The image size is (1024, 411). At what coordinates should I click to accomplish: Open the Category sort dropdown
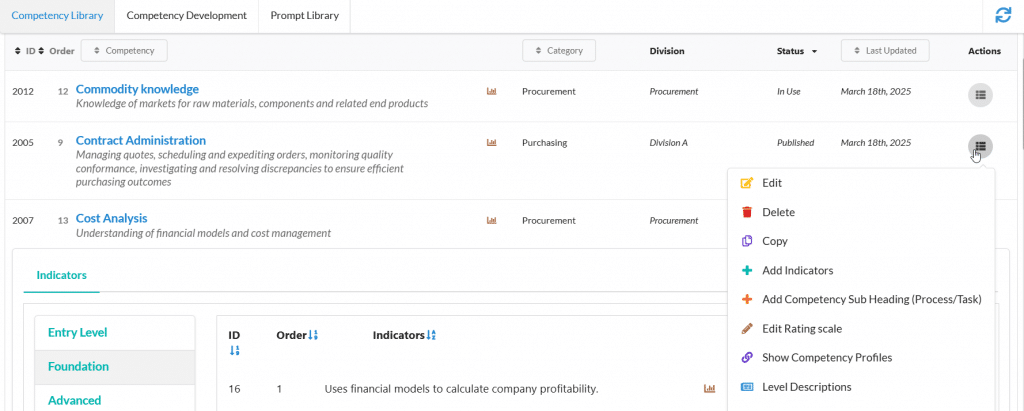tap(559, 50)
